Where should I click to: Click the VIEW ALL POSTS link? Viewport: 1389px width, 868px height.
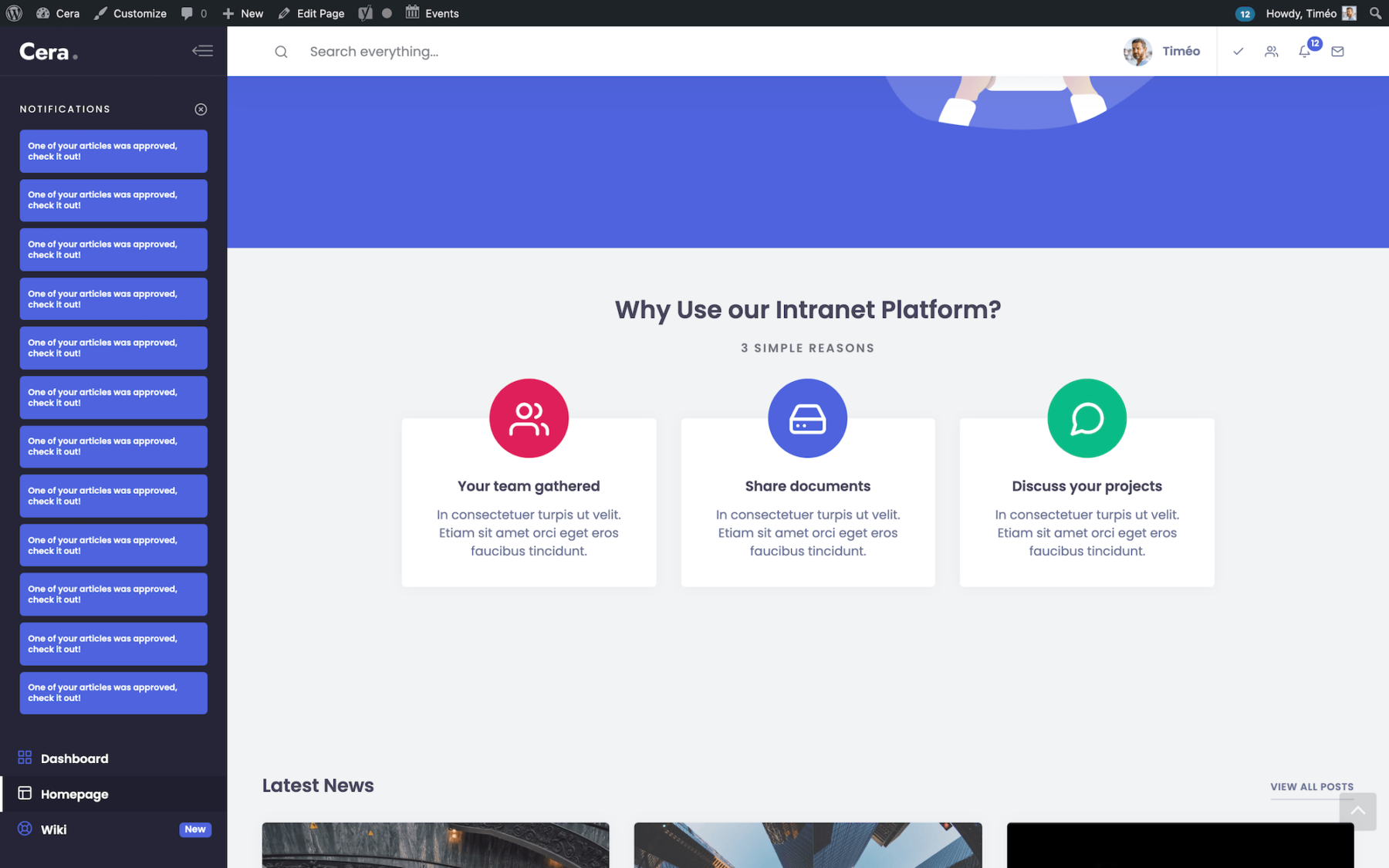click(x=1311, y=786)
